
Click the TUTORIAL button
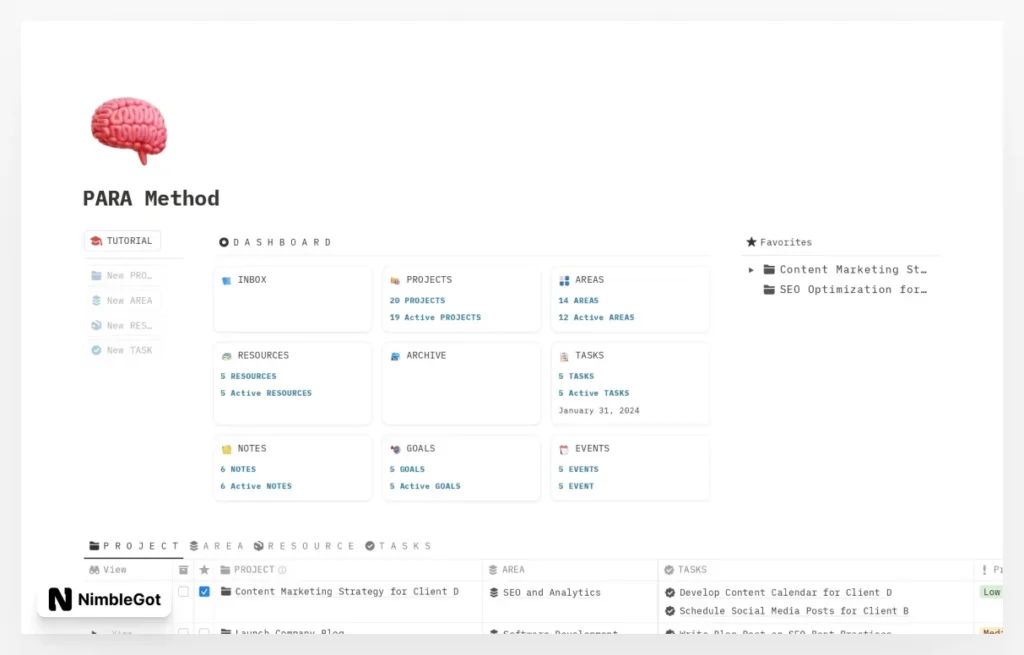122,241
